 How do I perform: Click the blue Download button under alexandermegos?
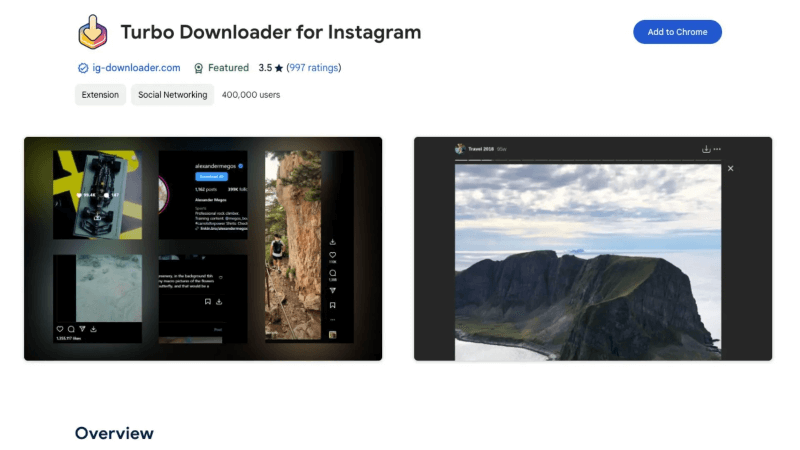(x=211, y=177)
